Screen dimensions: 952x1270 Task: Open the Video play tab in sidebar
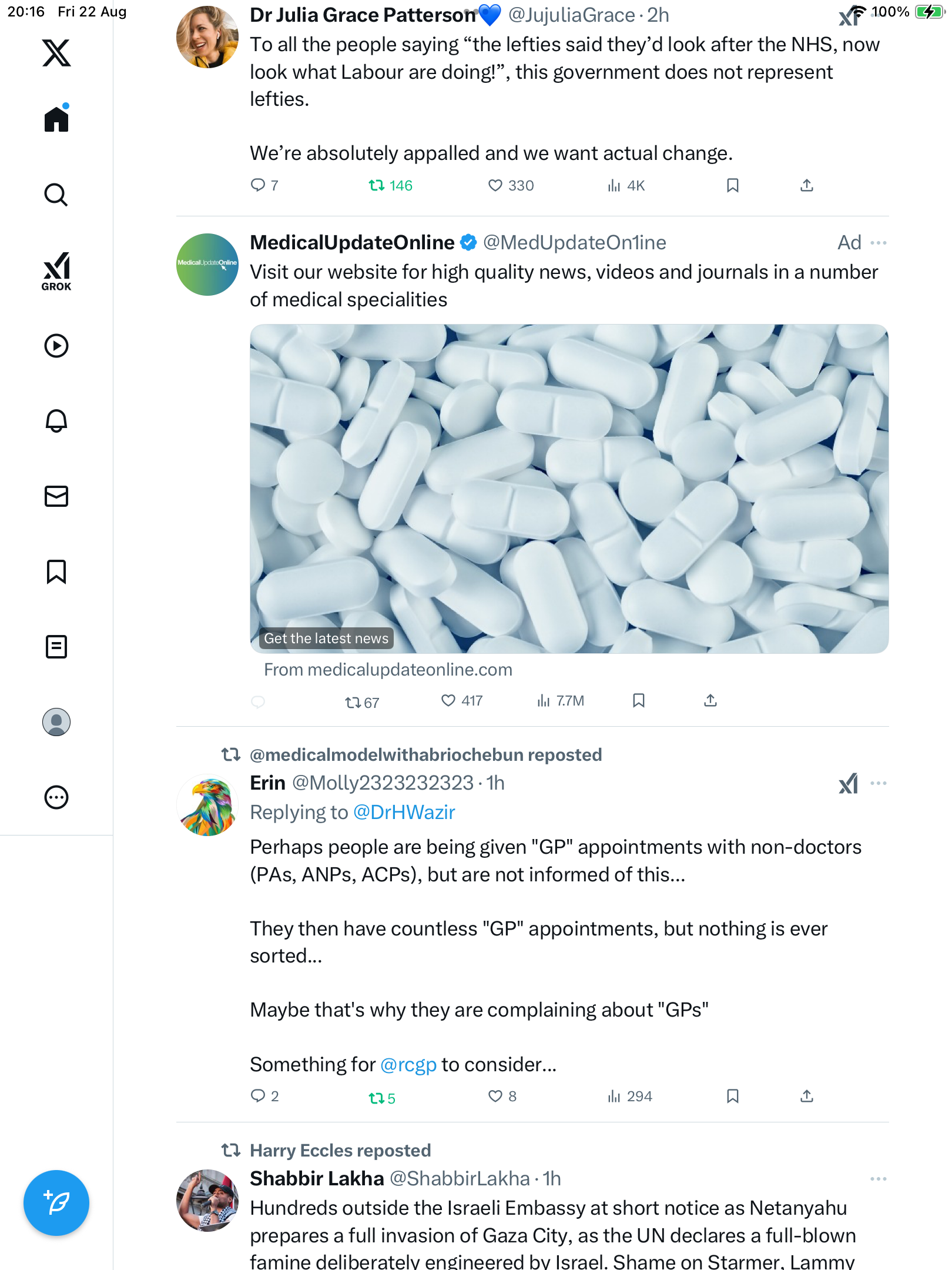click(56, 346)
